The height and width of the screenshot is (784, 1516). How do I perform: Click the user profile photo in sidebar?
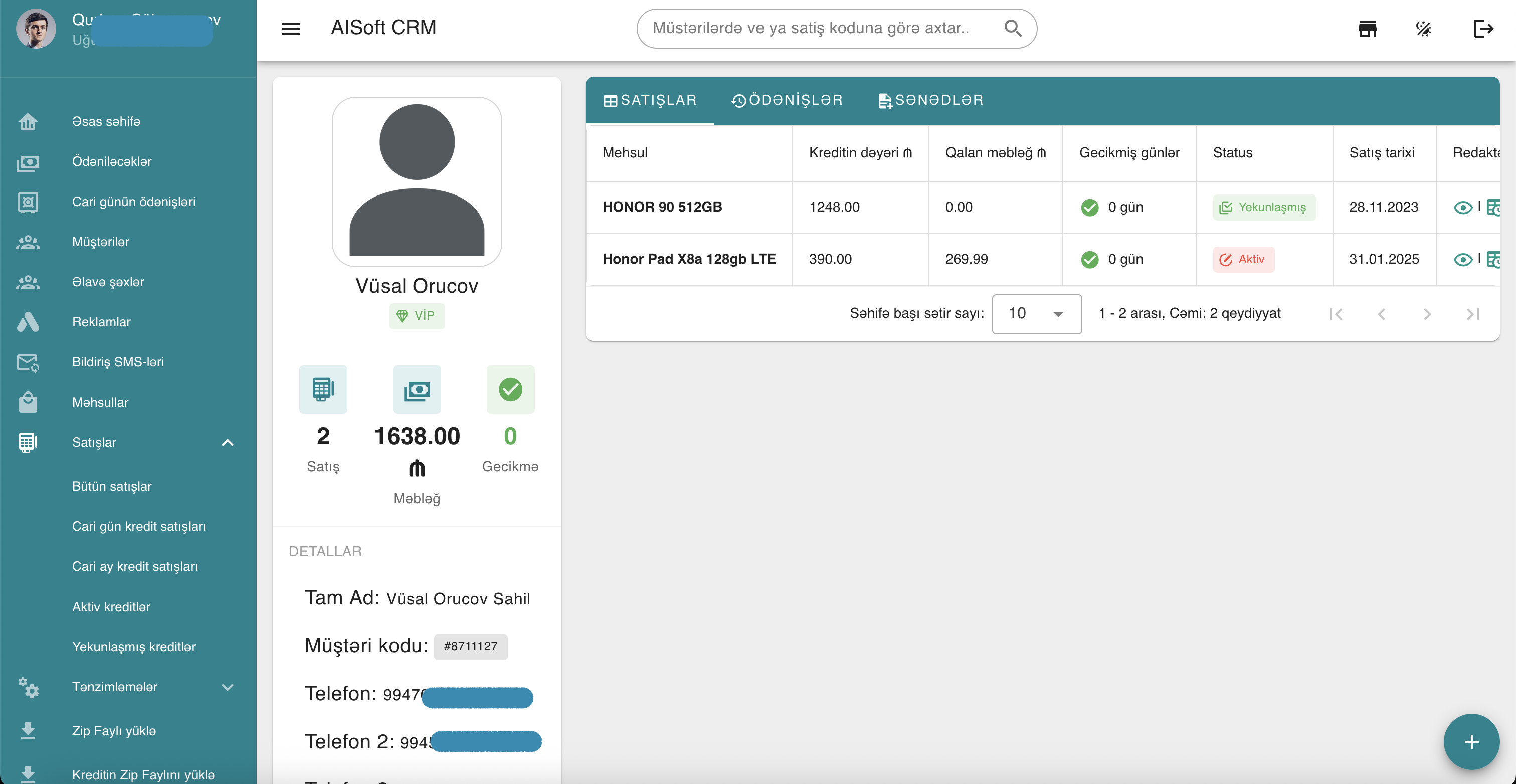coord(36,28)
